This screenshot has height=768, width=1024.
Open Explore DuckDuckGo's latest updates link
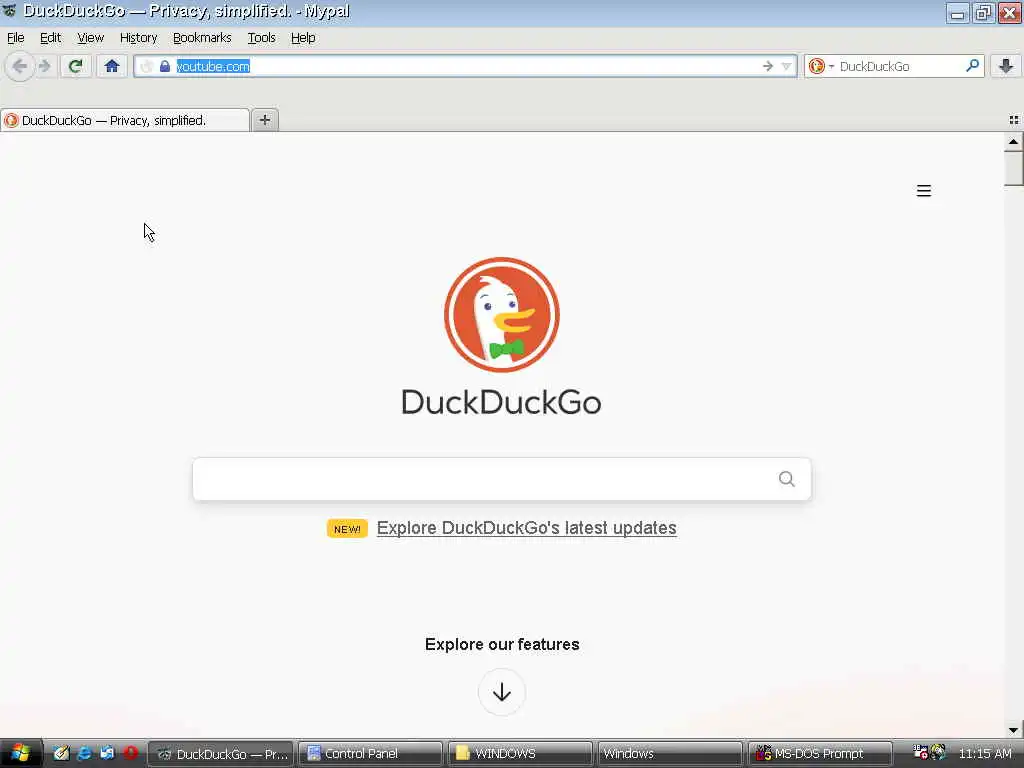pos(526,528)
